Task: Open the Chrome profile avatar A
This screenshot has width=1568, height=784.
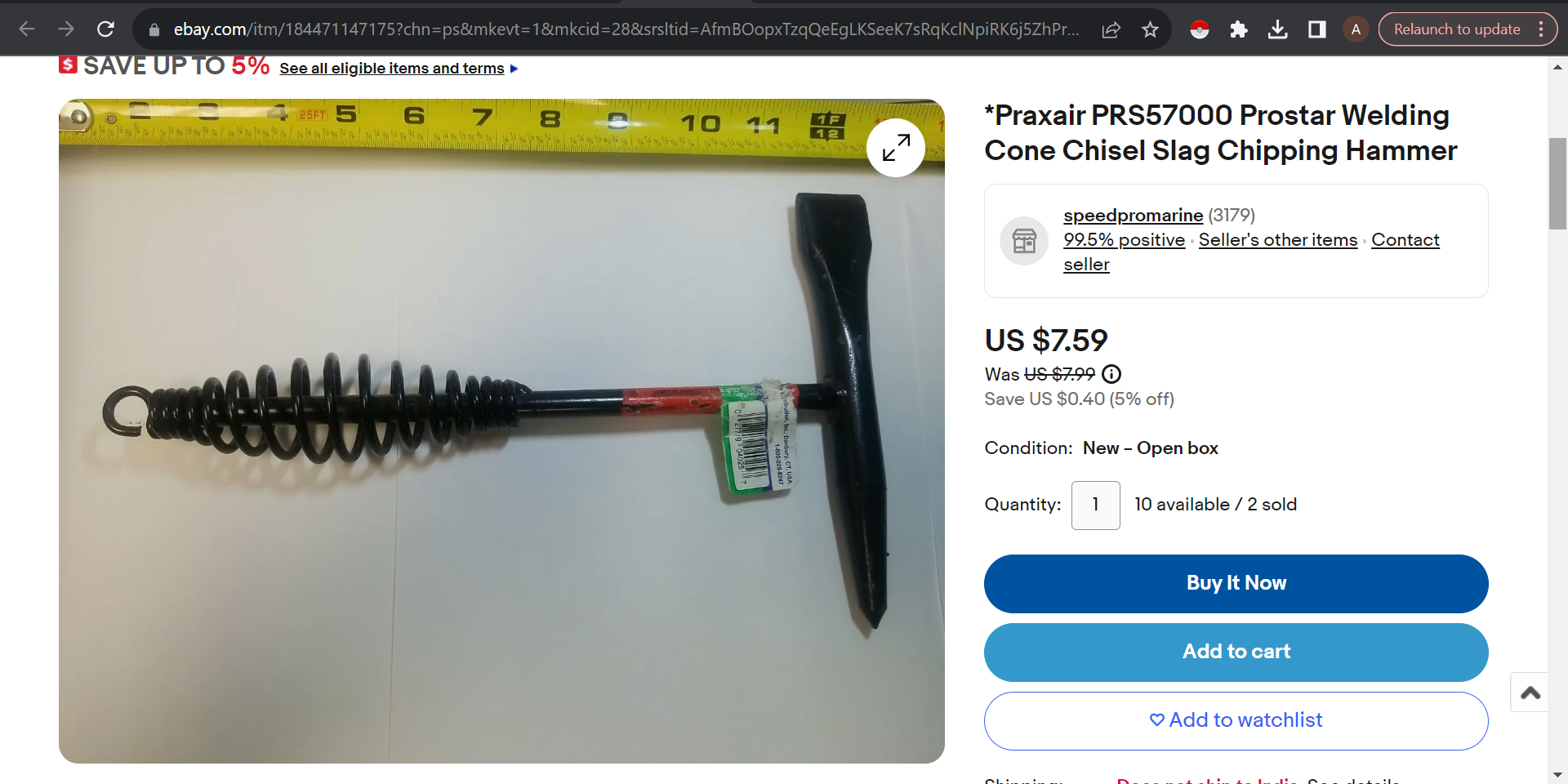Action: (1356, 30)
